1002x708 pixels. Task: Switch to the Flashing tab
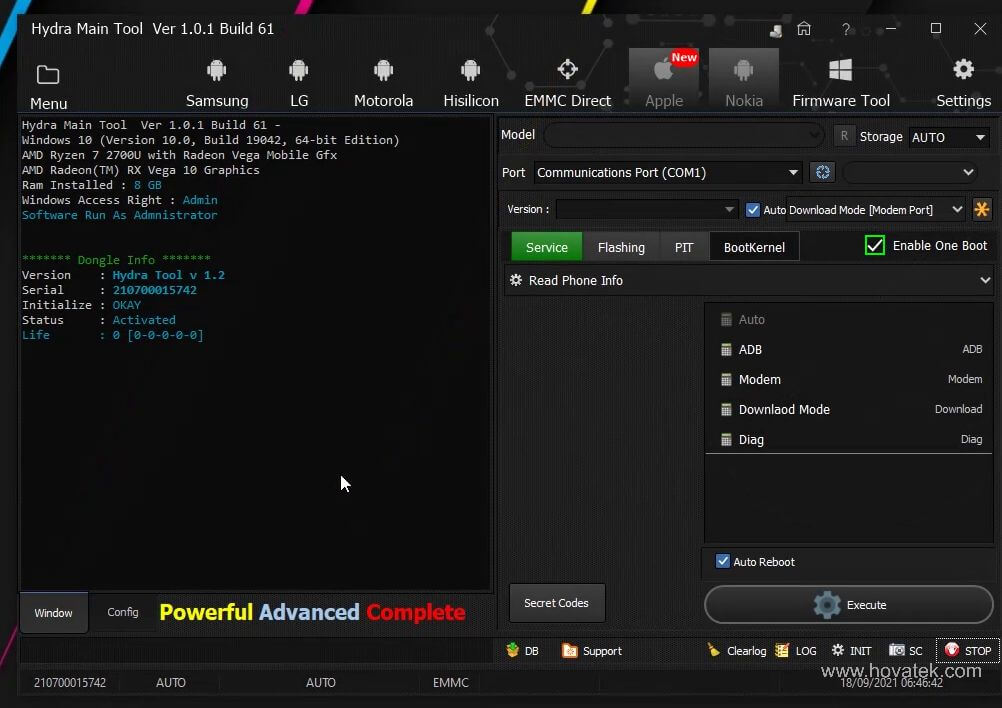(621, 247)
